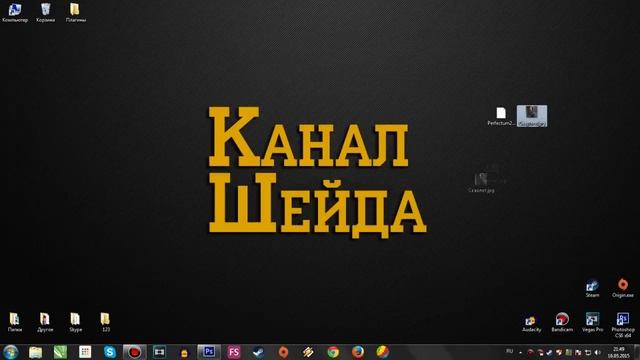This screenshot has height=360, width=640.
Task: Select the Perfectum2 file icon on desktop
Action: (501, 116)
